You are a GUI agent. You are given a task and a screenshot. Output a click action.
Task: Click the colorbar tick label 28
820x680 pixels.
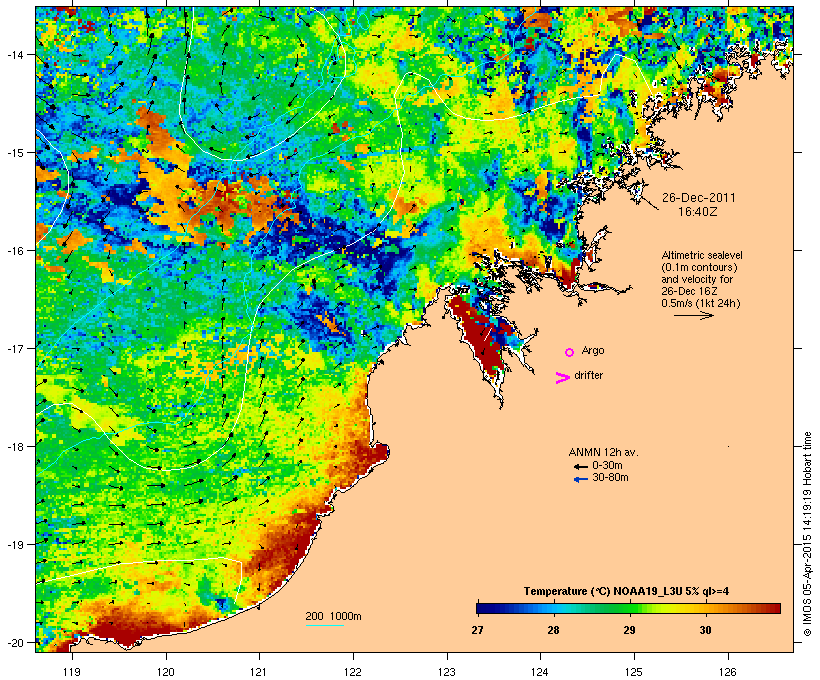tap(553, 630)
